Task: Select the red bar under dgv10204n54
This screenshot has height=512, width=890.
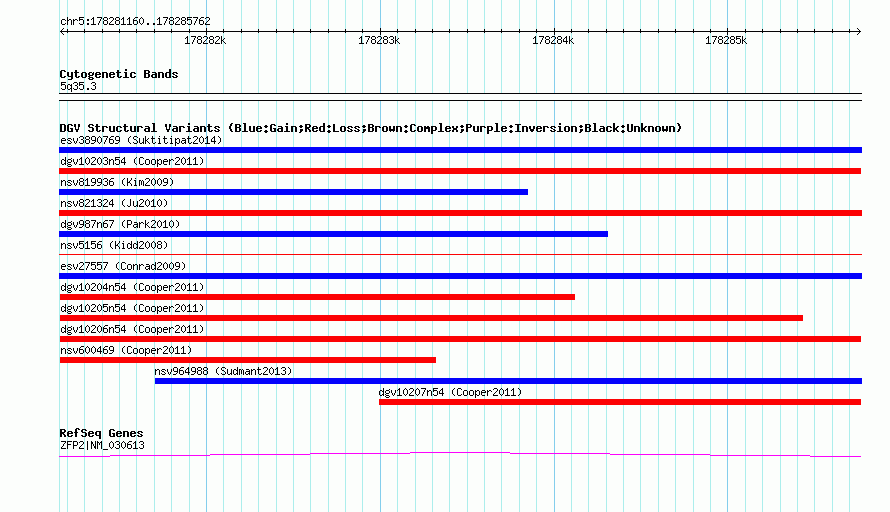Action: pyautogui.click(x=317, y=297)
